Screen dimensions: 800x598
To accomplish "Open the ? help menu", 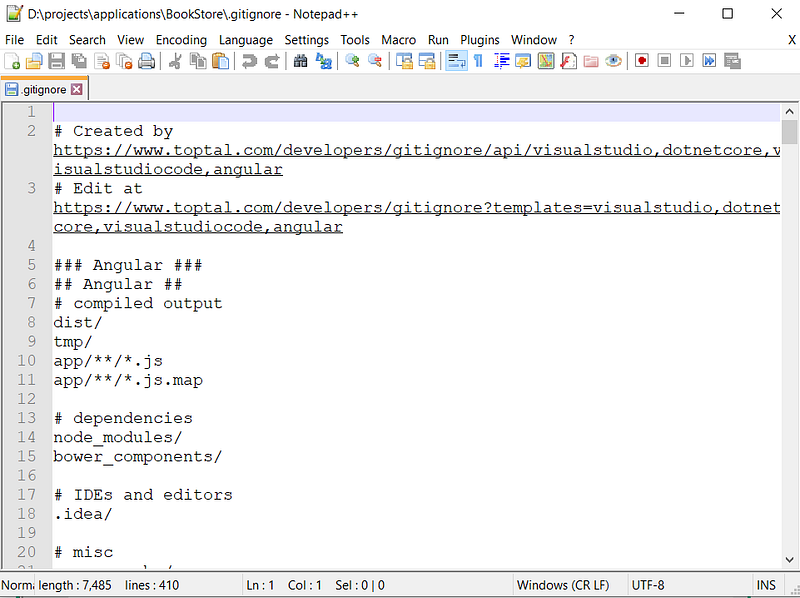I will point(571,40).
